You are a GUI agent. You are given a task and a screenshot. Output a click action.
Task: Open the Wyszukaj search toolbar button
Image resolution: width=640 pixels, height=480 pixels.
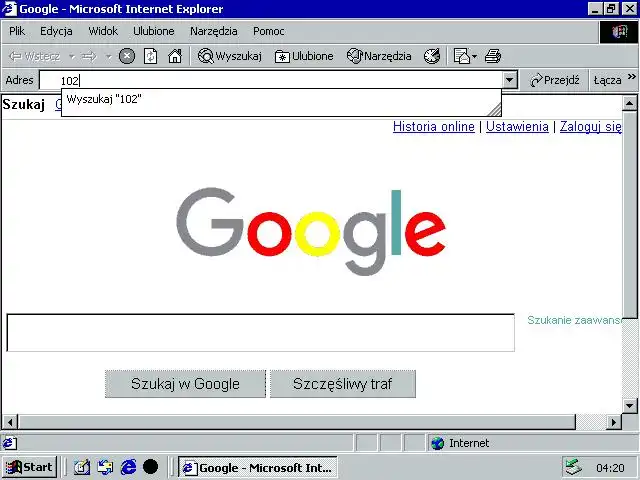click(x=229, y=56)
